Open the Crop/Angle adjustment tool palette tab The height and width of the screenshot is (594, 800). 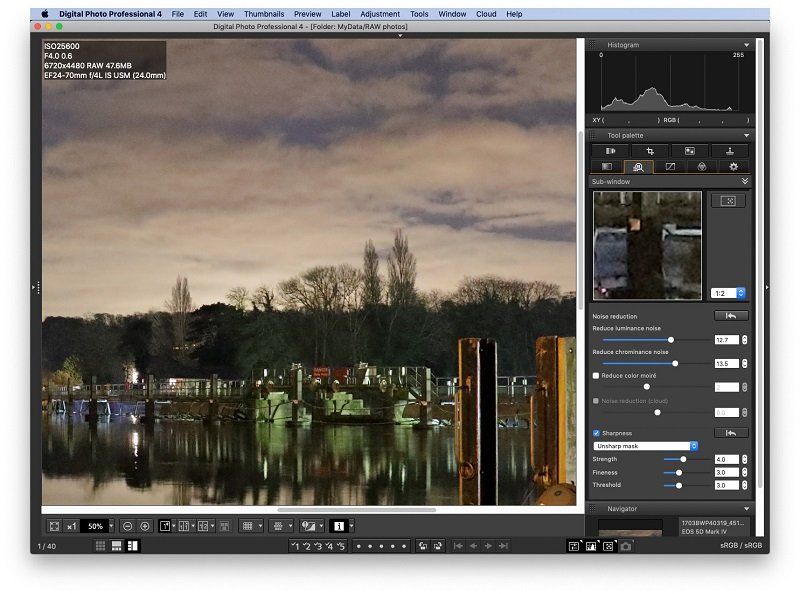(650, 150)
